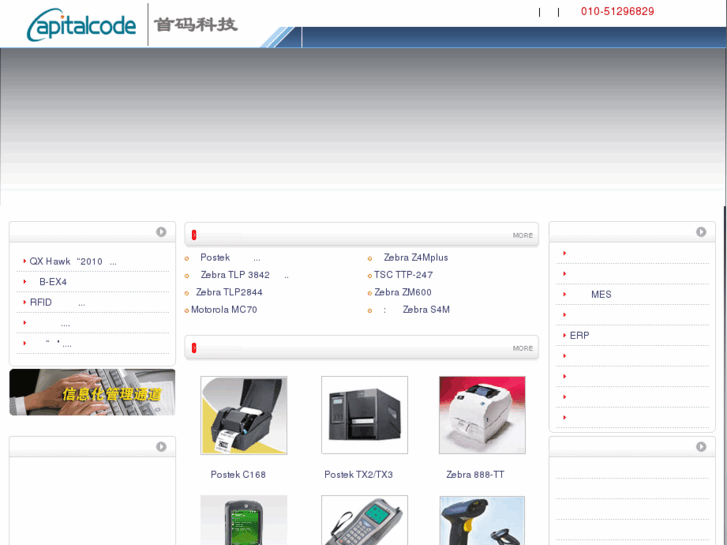The height and width of the screenshot is (545, 727).
Task: Open the arrow icon above the MES list
Action: click(701, 231)
